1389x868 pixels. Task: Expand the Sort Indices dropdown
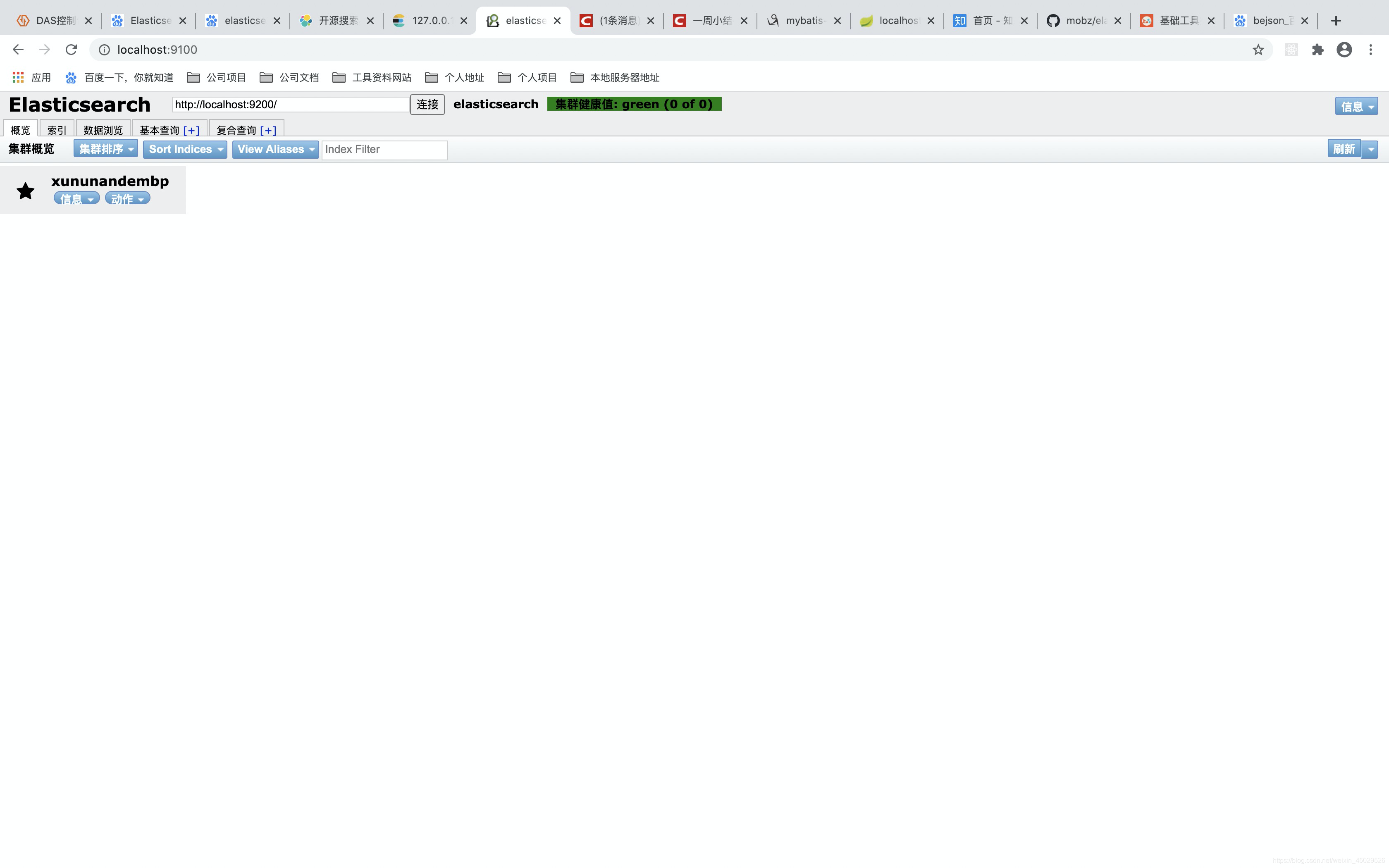(x=185, y=149)
